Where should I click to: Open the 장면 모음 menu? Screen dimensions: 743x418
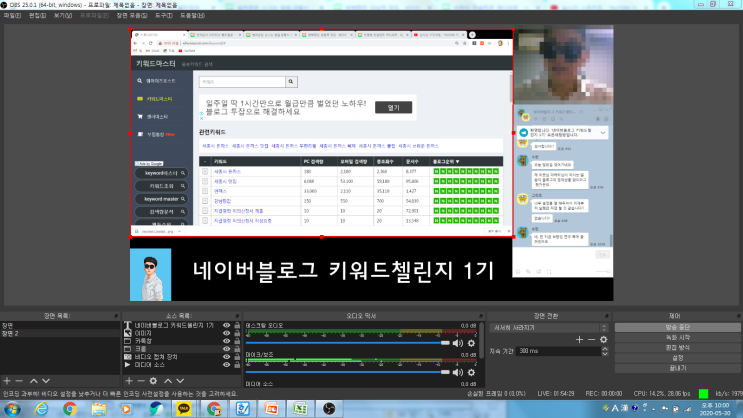132,16
